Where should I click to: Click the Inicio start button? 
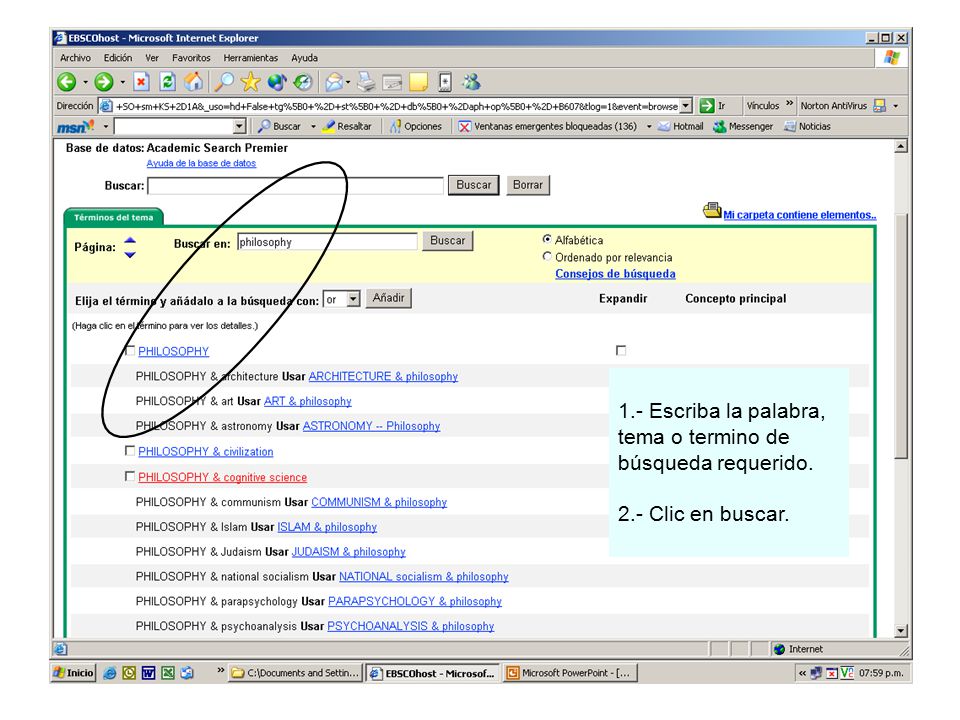pyautogui.click(x=73, y=673)
